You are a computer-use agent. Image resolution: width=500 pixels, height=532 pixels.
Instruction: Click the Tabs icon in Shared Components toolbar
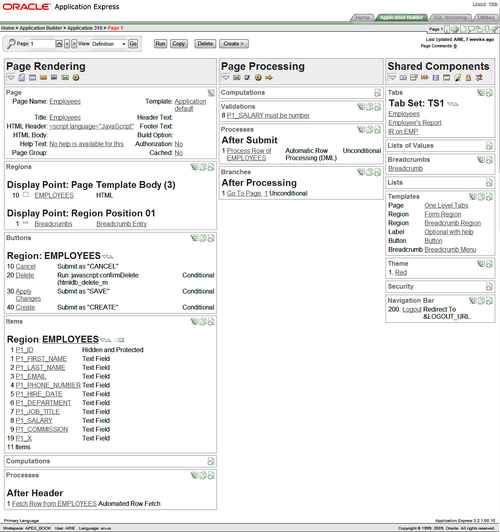pyautogui.click(x=403, y=78)
